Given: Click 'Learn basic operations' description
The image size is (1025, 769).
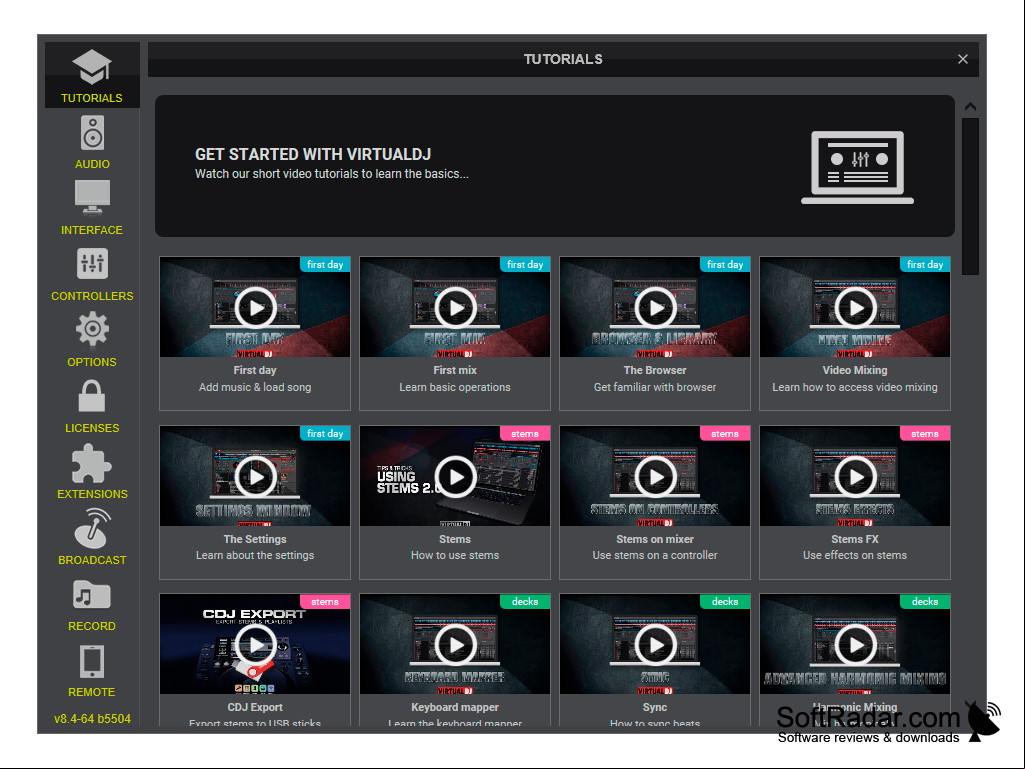Looking at the screenshot, I should pos(455,387).
